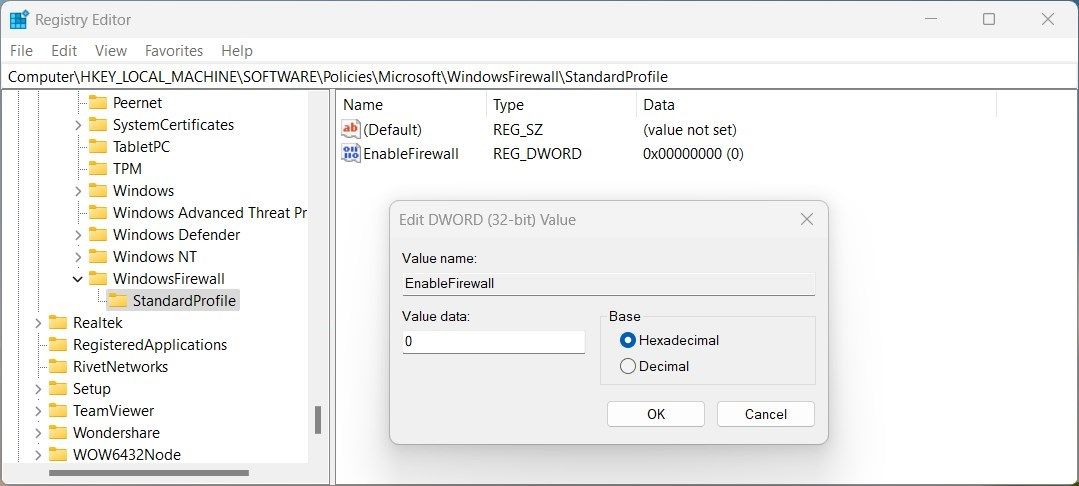Select the Wondershare folder icon
Viewport: 1079px width, 486px height.
point(58,434)
